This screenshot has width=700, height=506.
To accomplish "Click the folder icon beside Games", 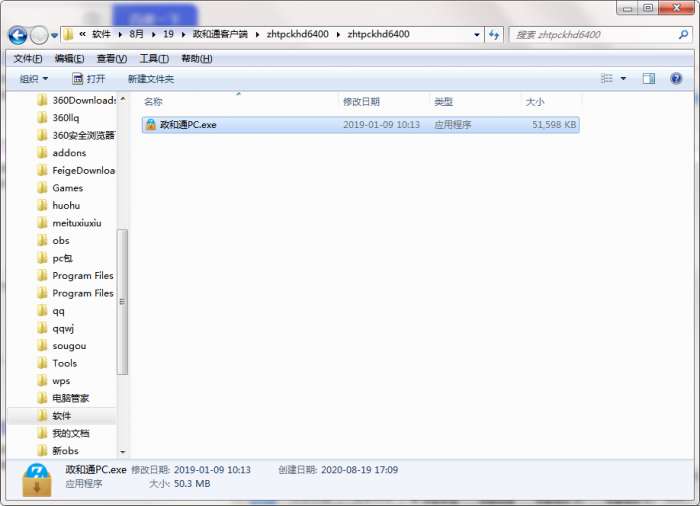I will pyautogui.click(x=42, y=188).
